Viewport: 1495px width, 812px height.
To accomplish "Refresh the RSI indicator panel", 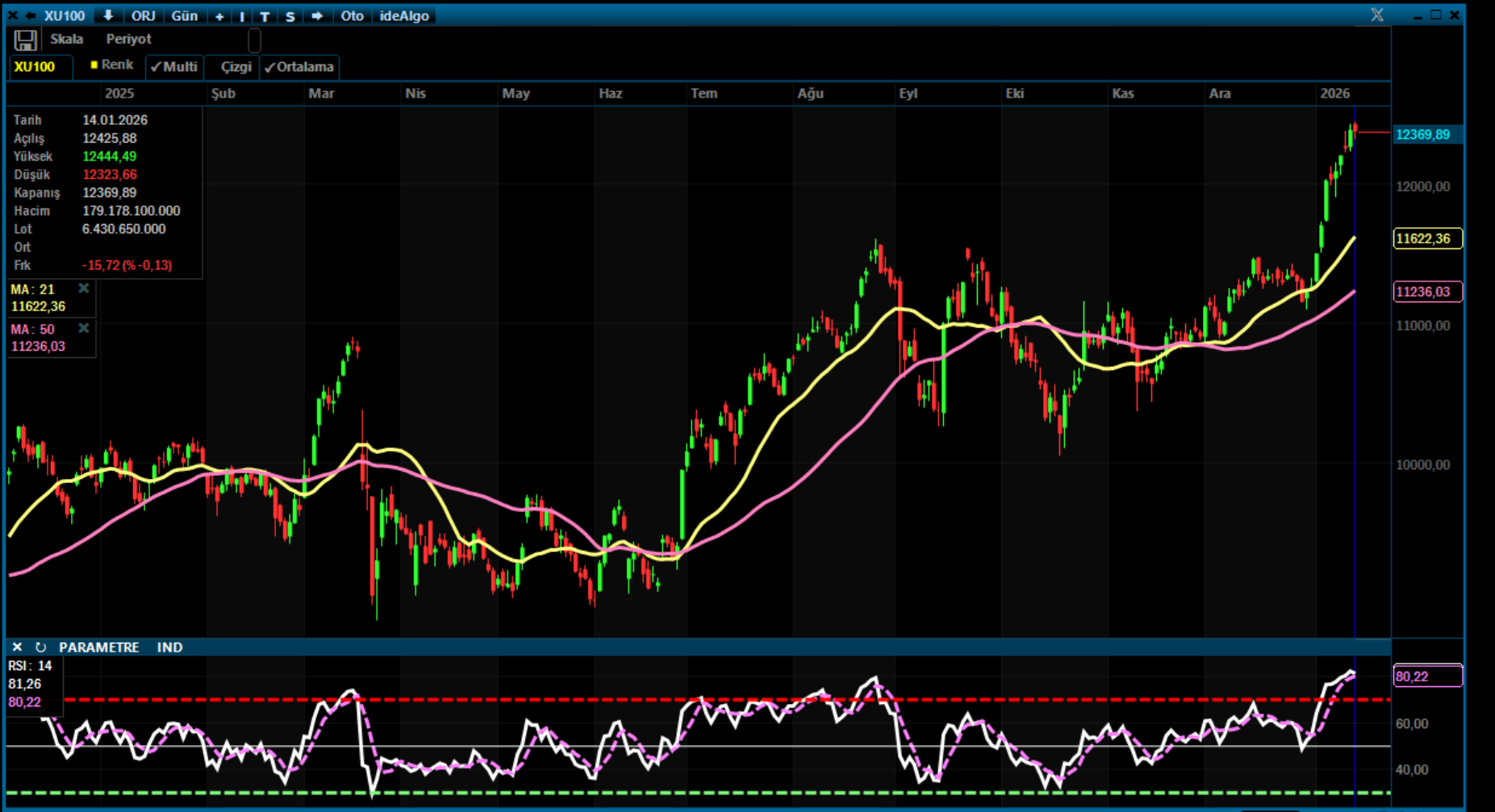I will pos(40,648).
